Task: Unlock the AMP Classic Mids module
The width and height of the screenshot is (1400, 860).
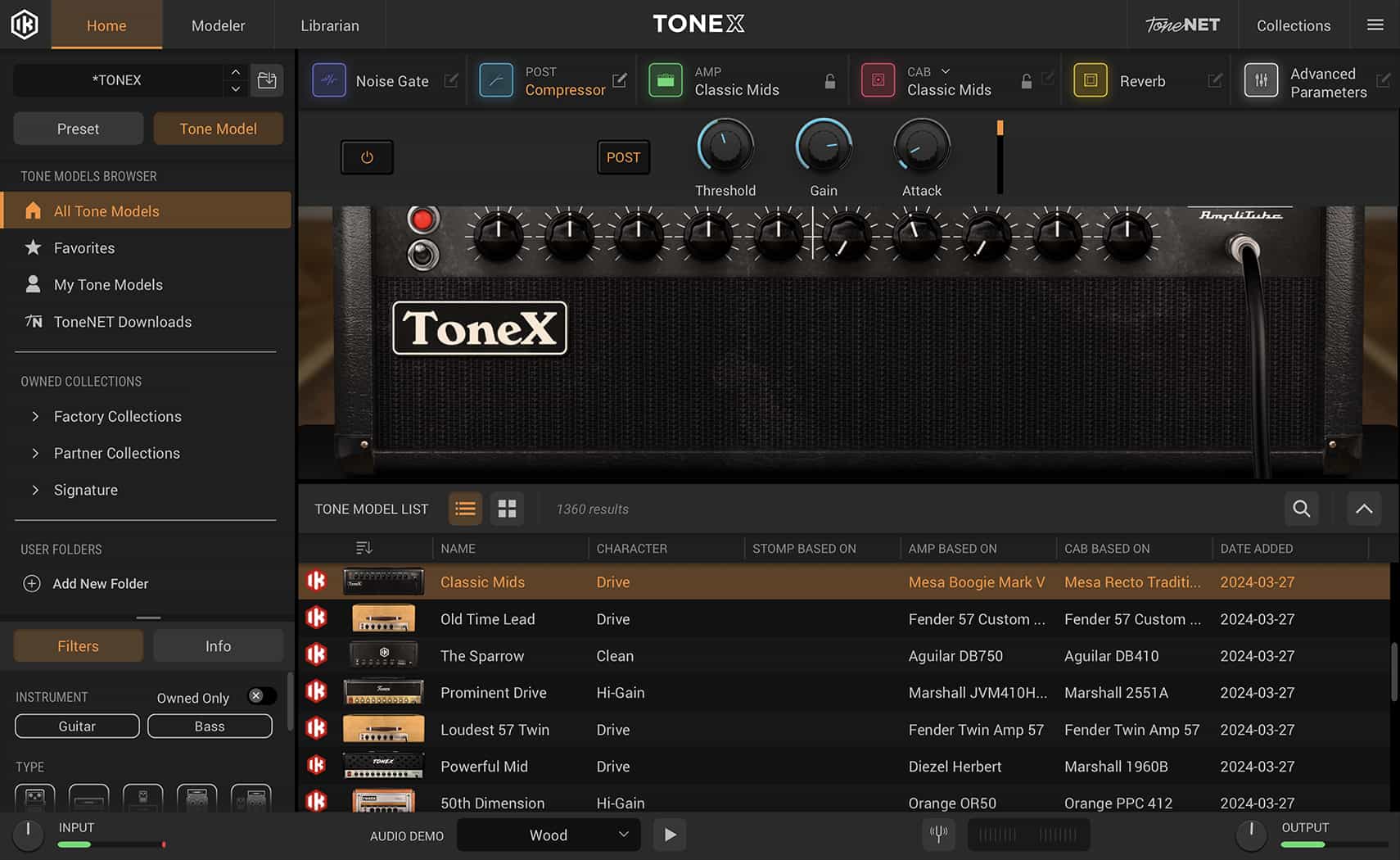Action: click(829, 80)
